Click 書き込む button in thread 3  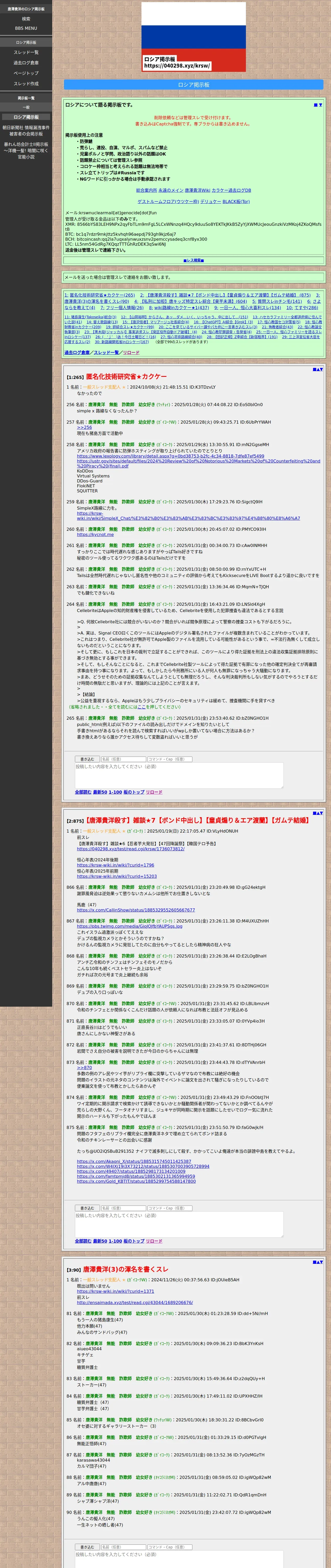point(86,1547)
